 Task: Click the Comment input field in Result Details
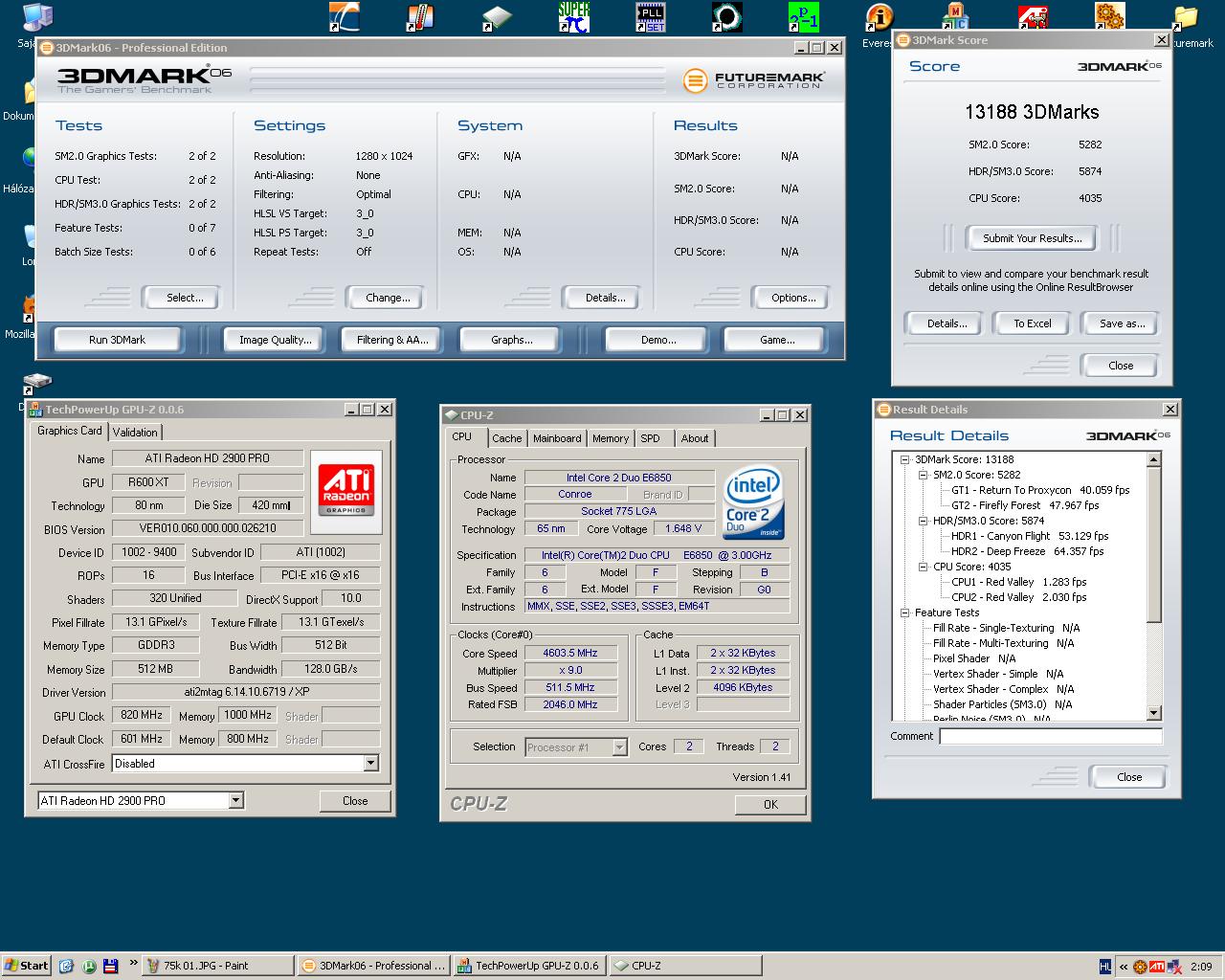coord(1051,736)
